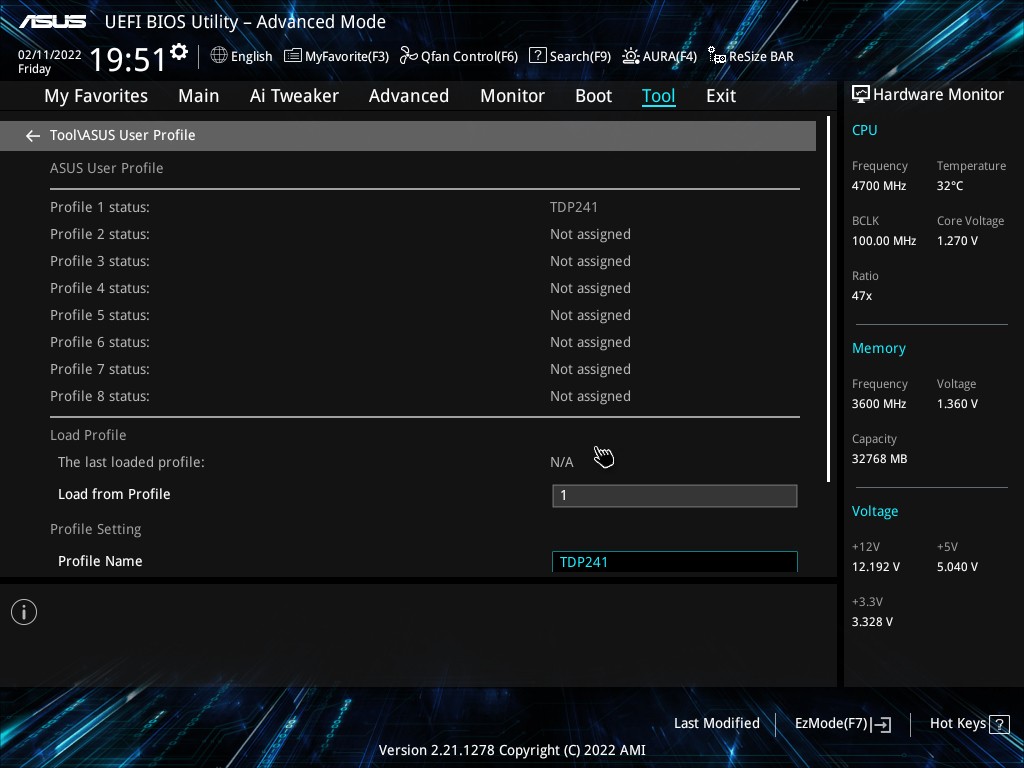Click the vertical scrollbar of settings list
Screen dimensions: 1024x768
[828, 299]
